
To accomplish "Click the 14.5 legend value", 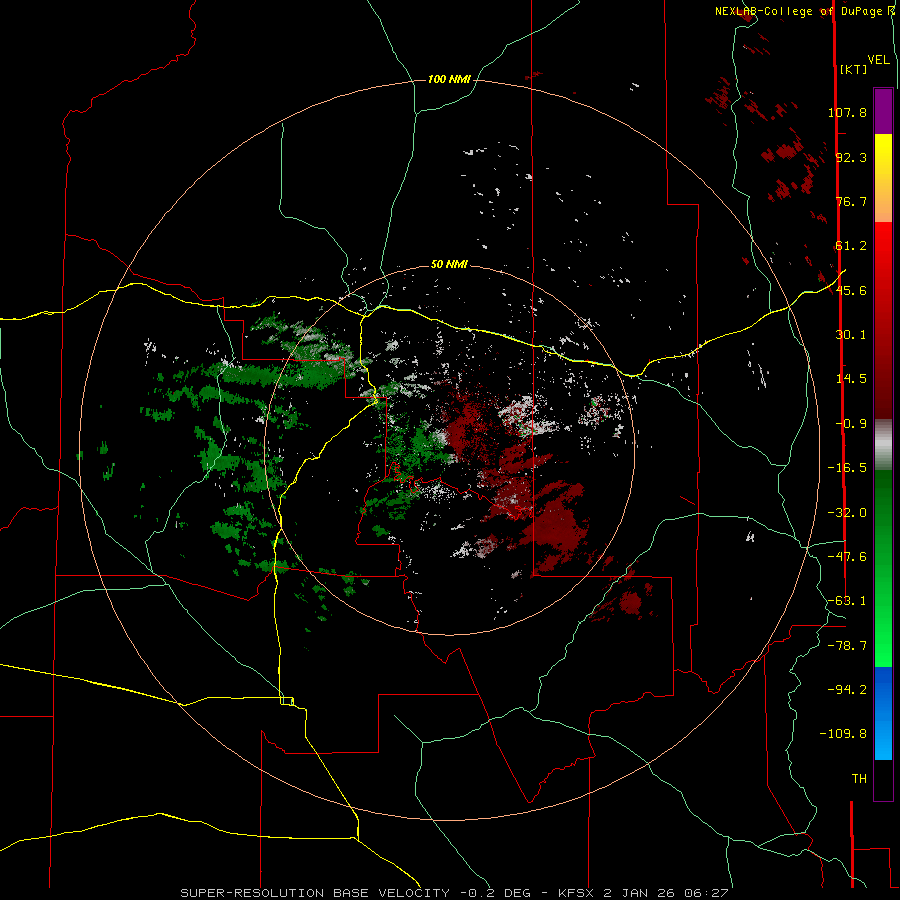I will [851, 379].
